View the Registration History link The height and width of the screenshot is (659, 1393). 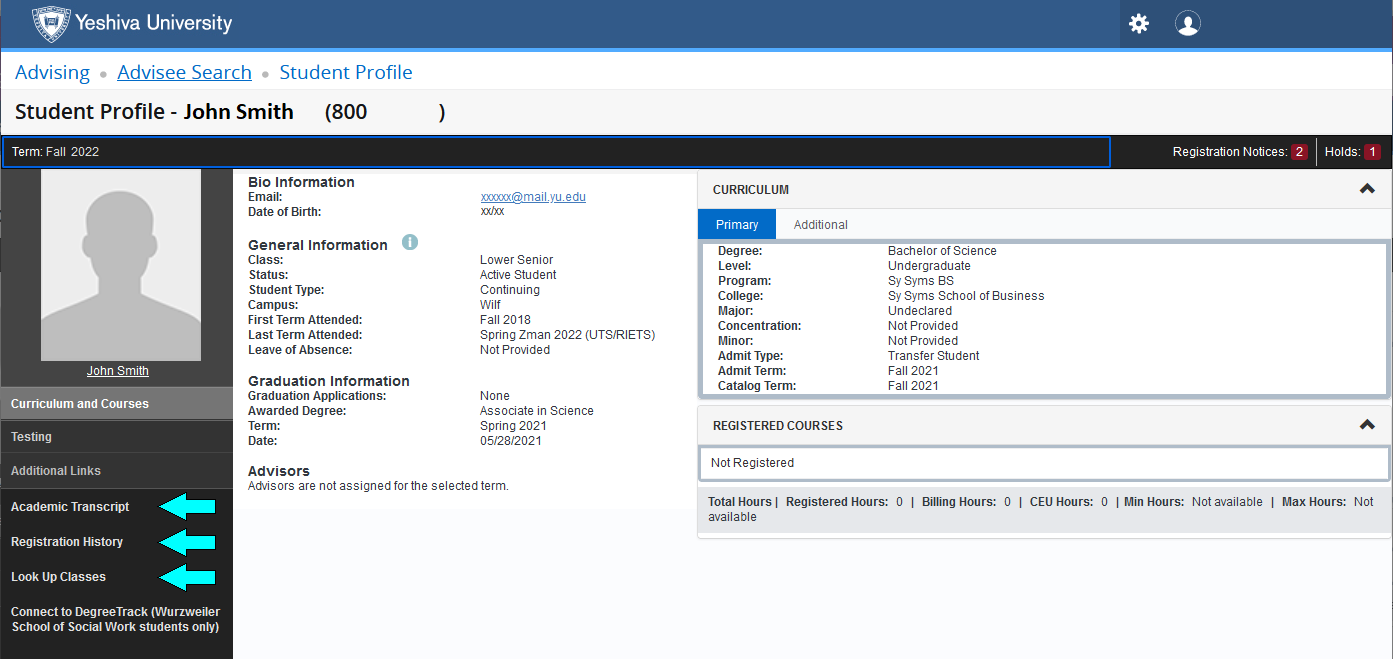pos(67,542)
